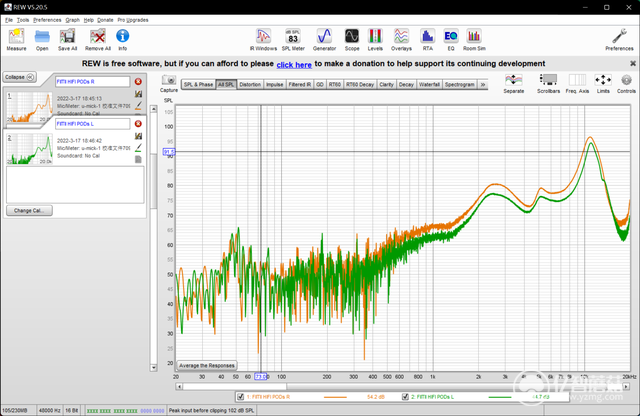Open the File menu
The width and height of the screenshot is (640, 416).
[x=9, y=20]
